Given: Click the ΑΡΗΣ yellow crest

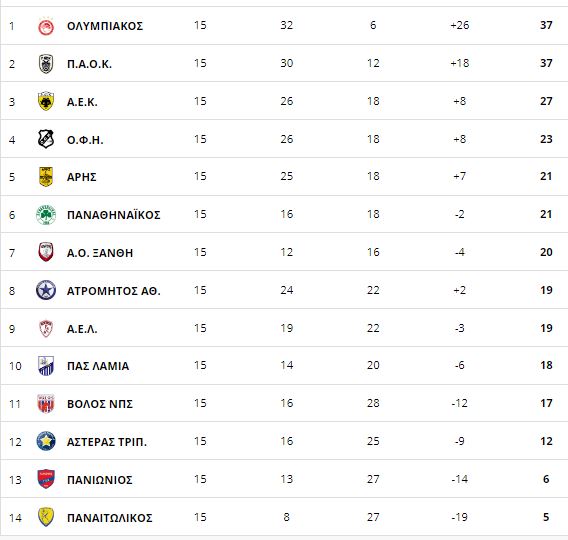Looking at the screenshot, I should click(46, 177).
